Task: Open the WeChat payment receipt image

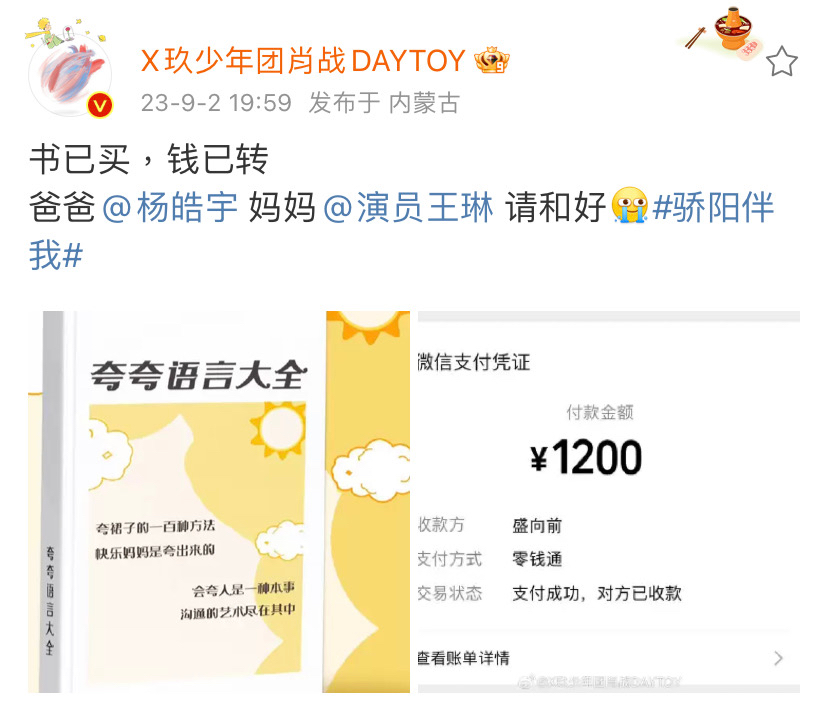Action: point(609,502)
